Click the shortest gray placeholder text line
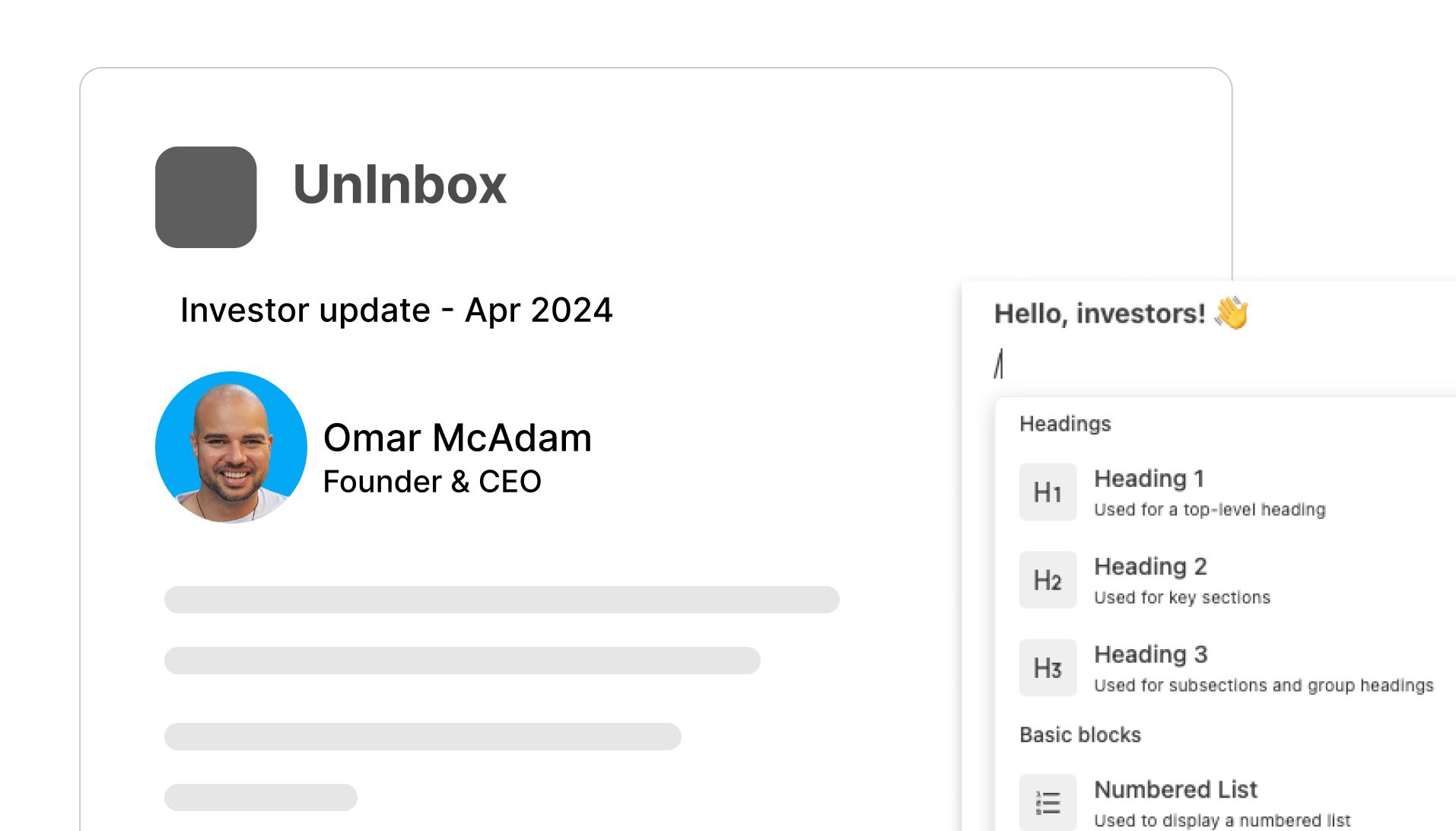Image resolution: width=1456 pixels, height=831 pixels. pyautogui.click(x=260, y=798)
